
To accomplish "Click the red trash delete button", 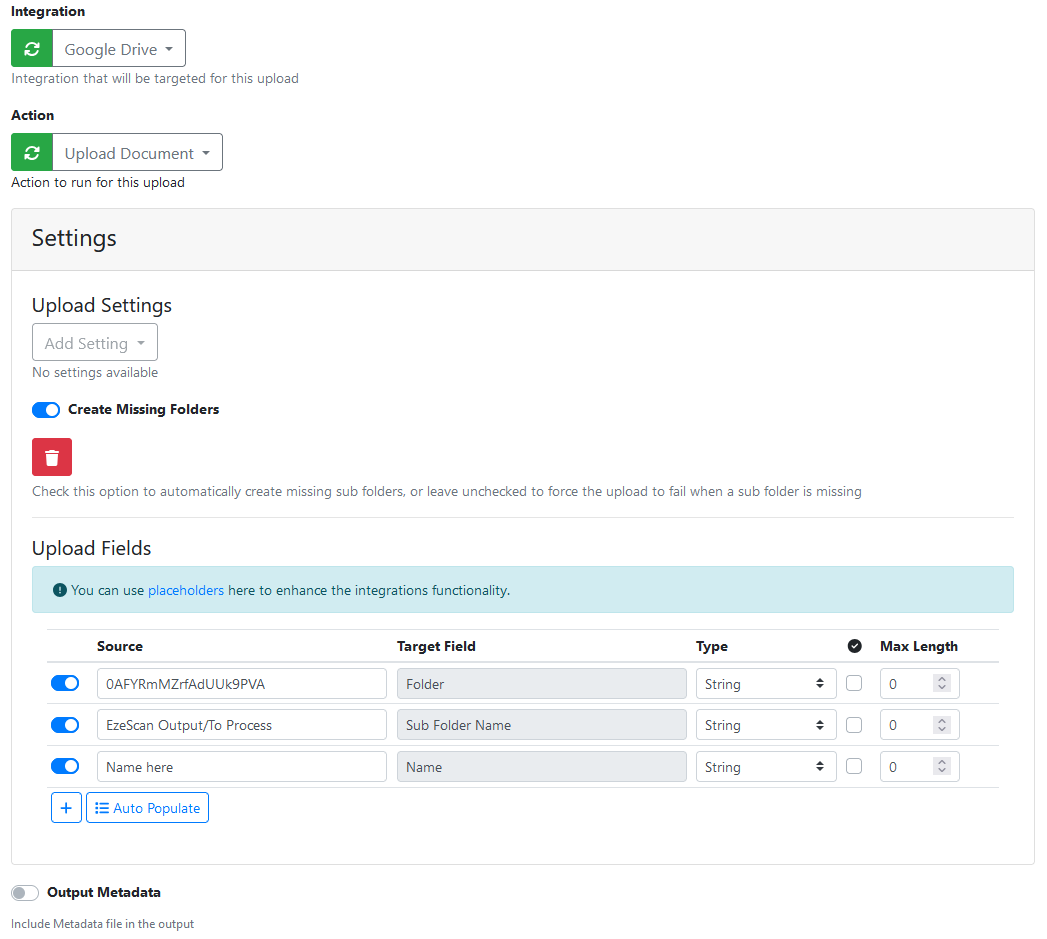I will click(x=52, y=457).
